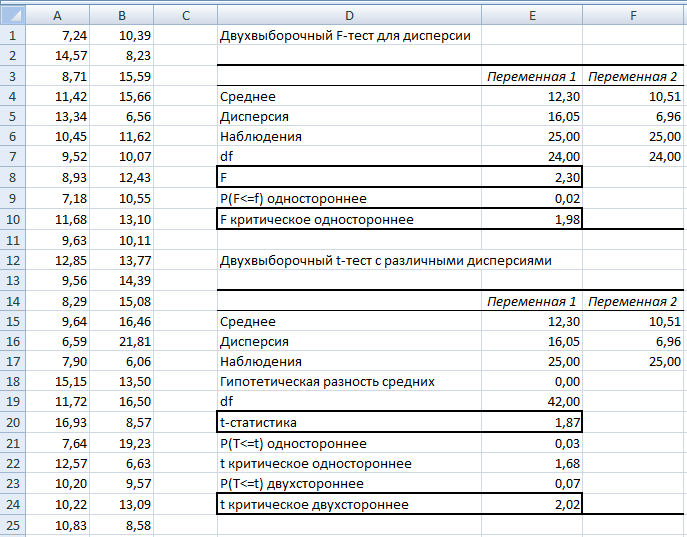Click 'Дисперсия' label in row 16
Screen dimensions: 687x537
[x=254, y=342]
